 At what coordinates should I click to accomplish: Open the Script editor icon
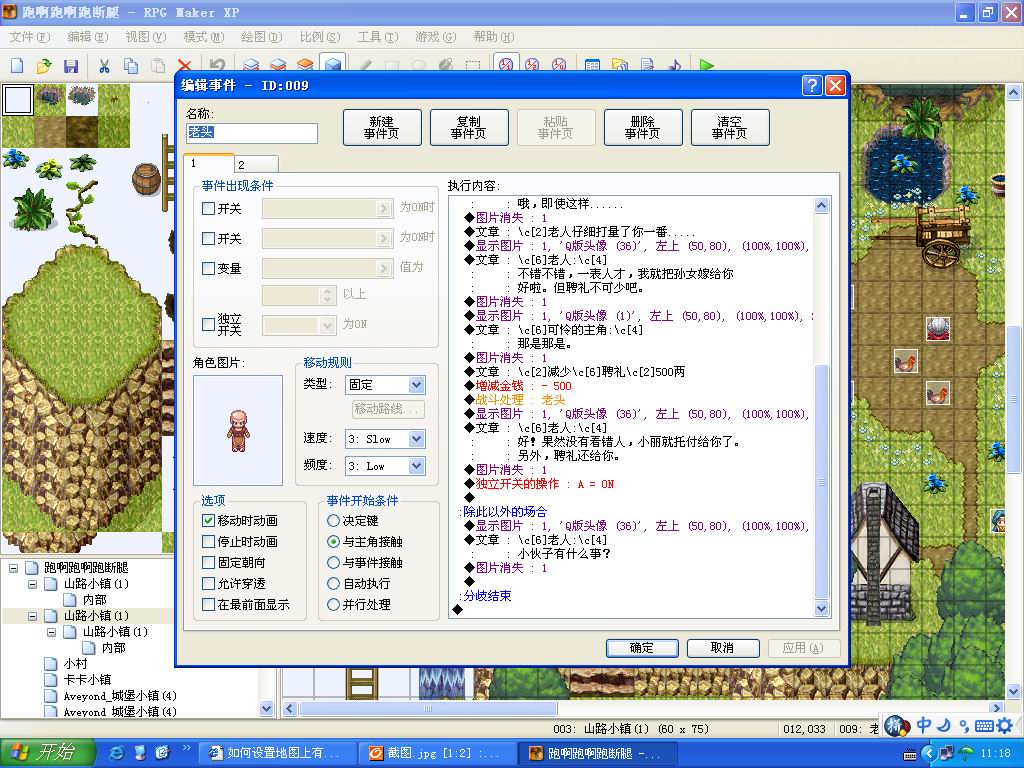pos(647,65)
